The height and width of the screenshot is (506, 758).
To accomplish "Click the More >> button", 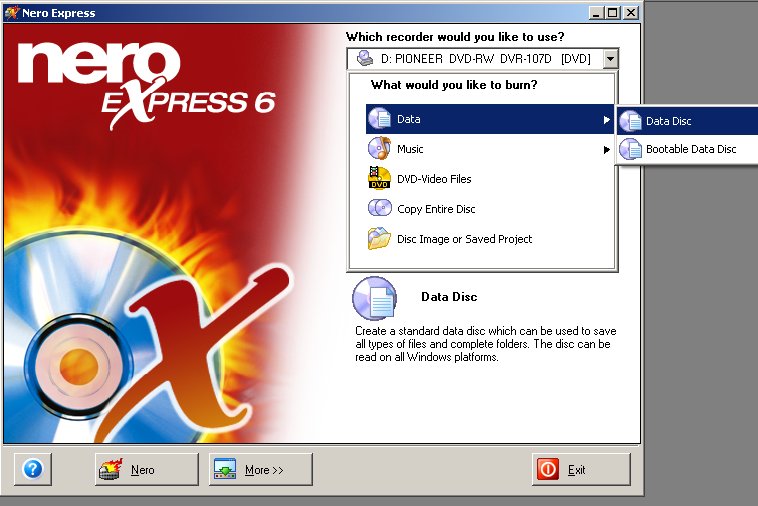I will click(261, 469).
